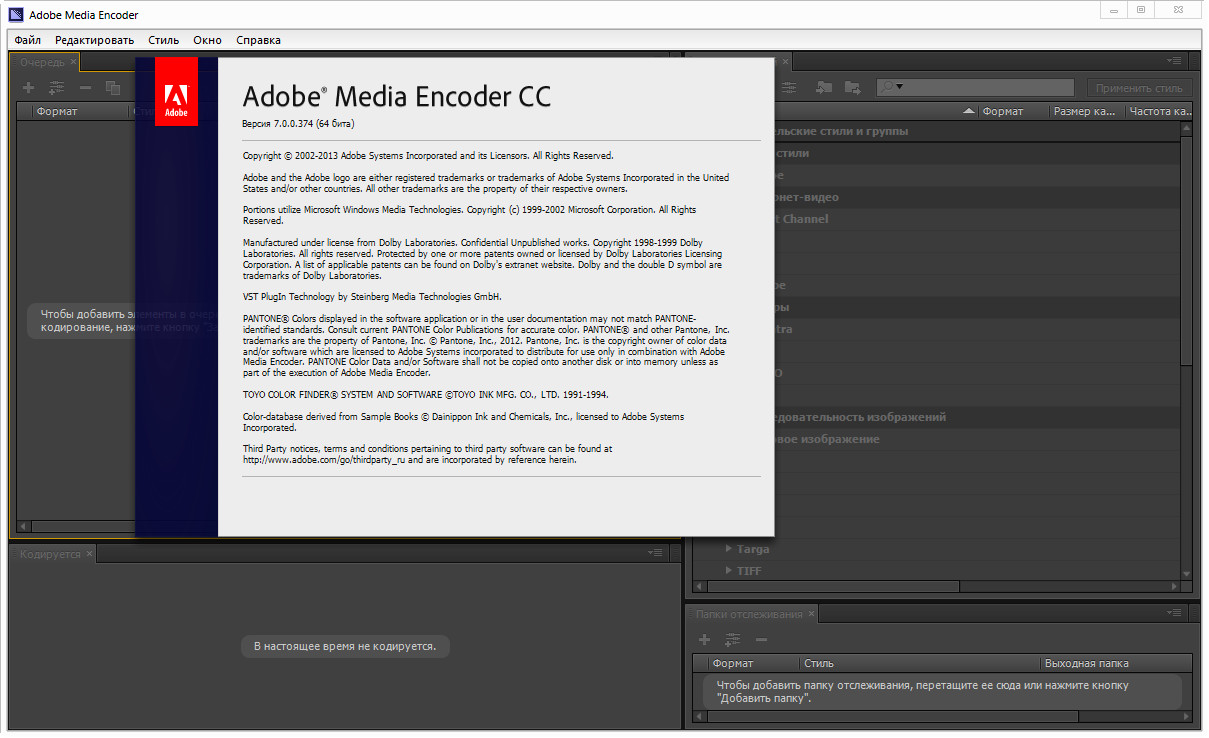1209x738 pixels.
Task: Click the Add folder plus icon in Папки отслеживания
Action: 704,639
